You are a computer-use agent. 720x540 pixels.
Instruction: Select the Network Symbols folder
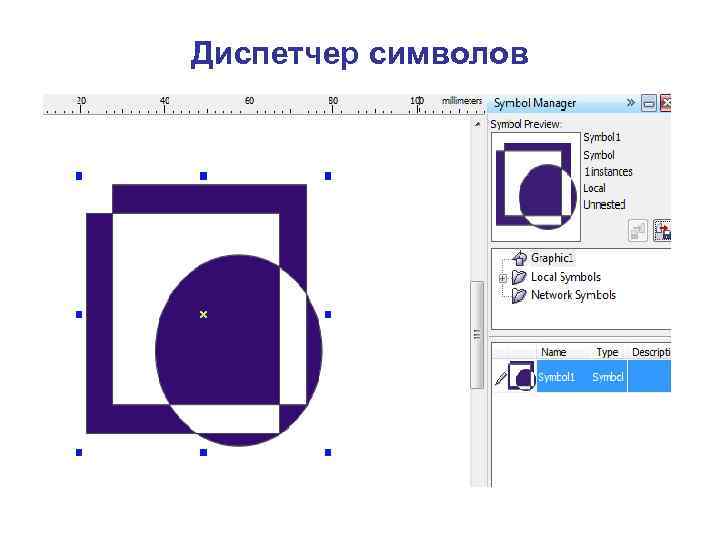tap(573, 295)
